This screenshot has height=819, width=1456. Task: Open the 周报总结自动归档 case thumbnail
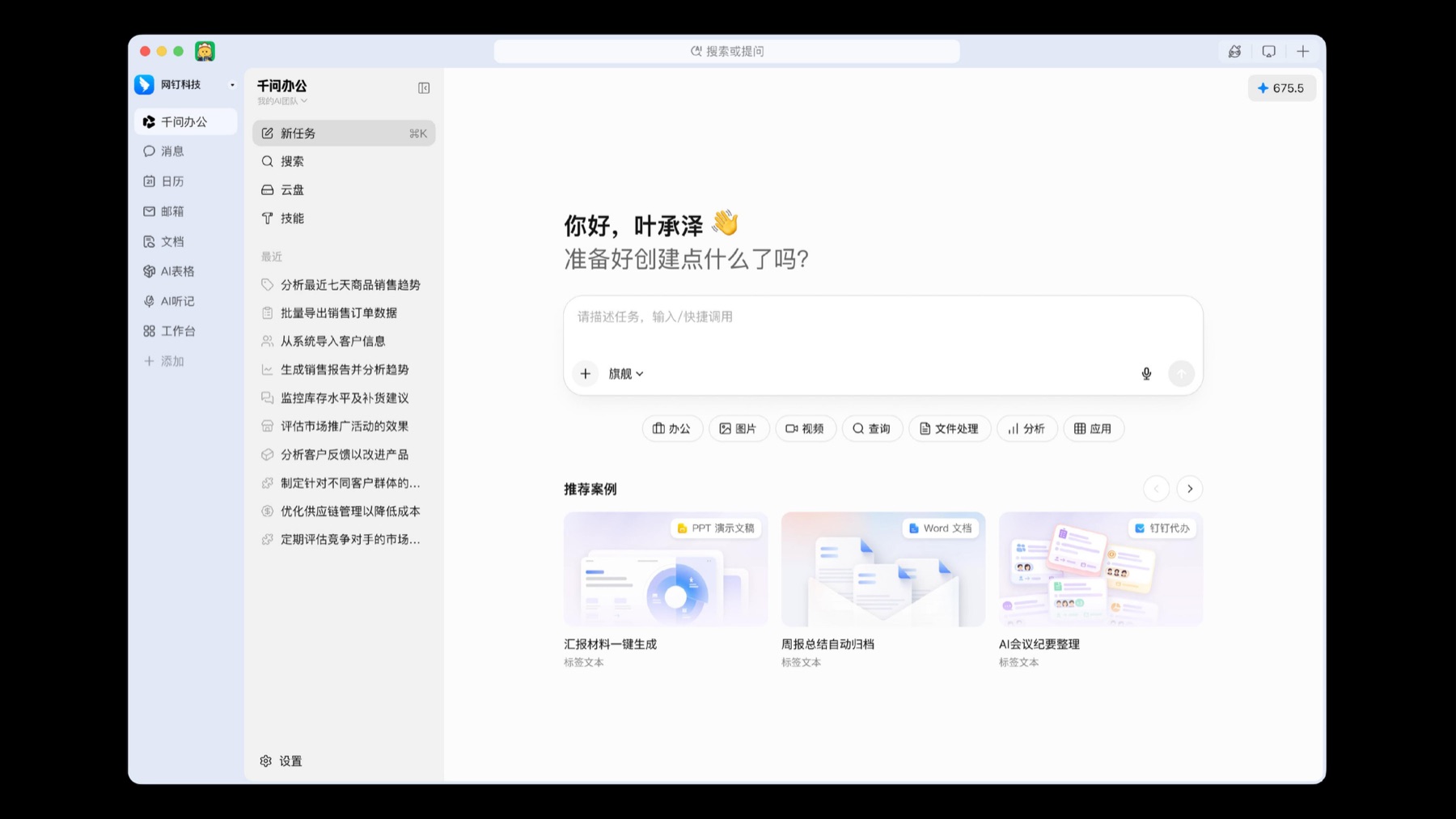pyautogui.click(x=883, y=569)
